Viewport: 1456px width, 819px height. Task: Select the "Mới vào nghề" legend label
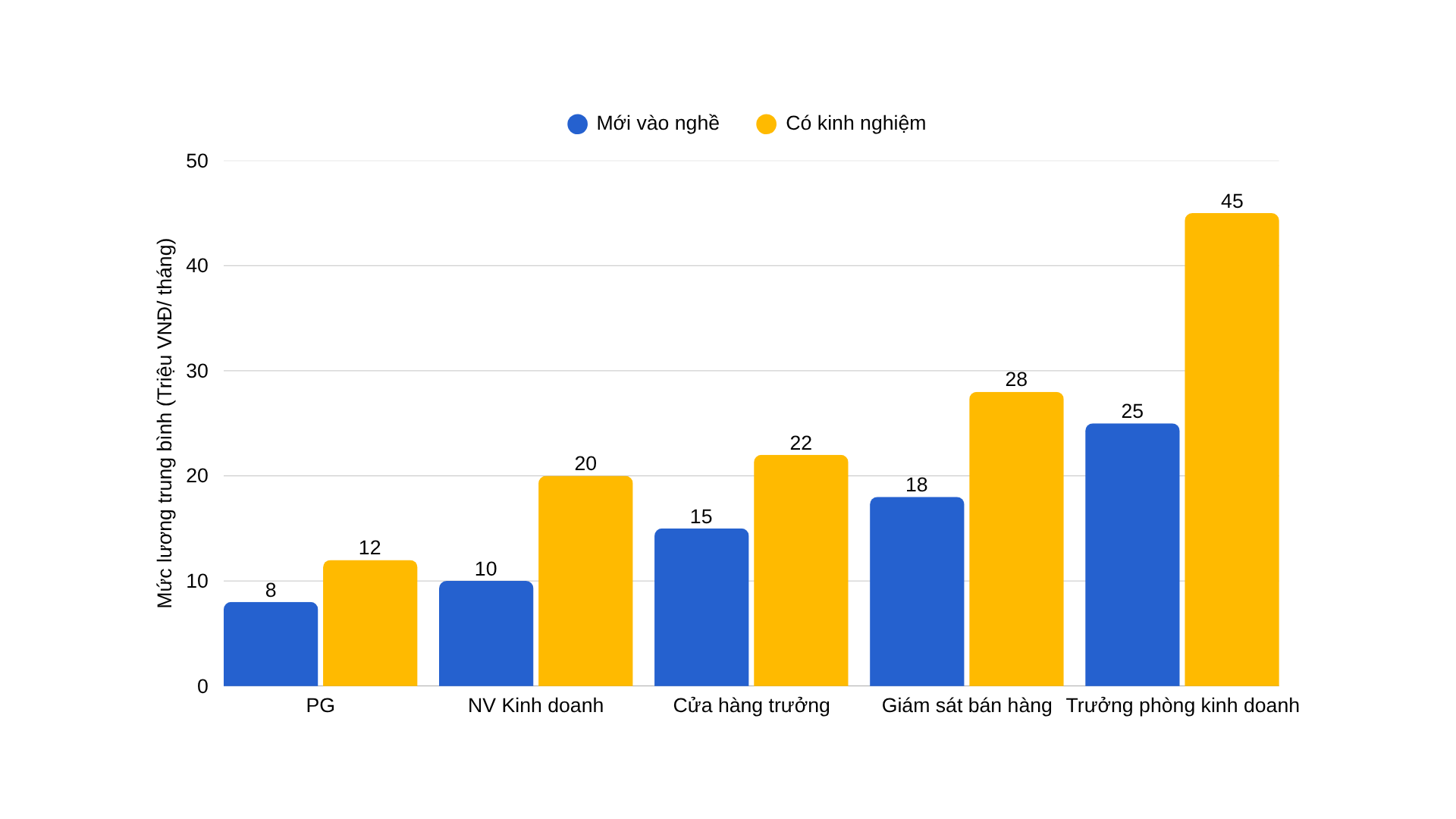(657, 123)
